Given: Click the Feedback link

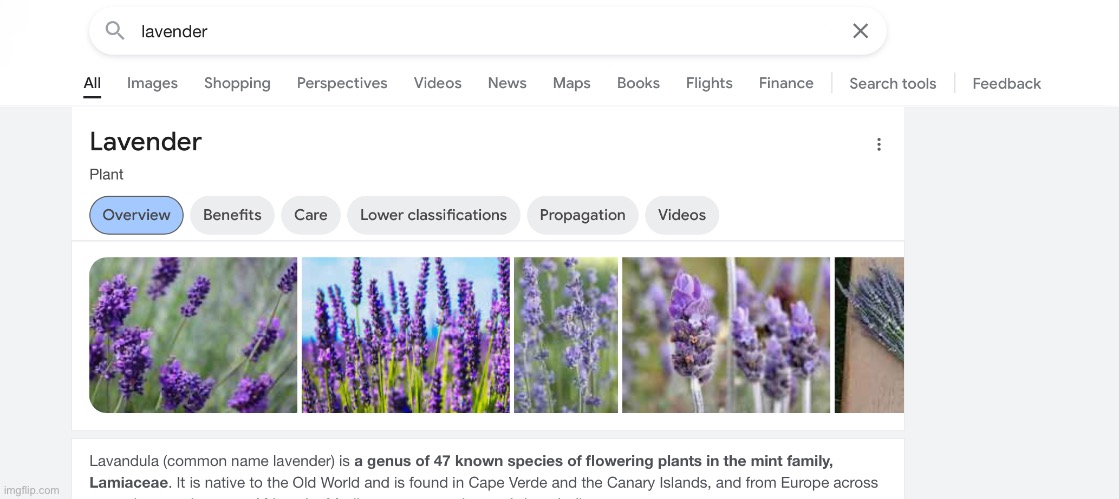Looking at the screenshot, I should point(1006,84).
